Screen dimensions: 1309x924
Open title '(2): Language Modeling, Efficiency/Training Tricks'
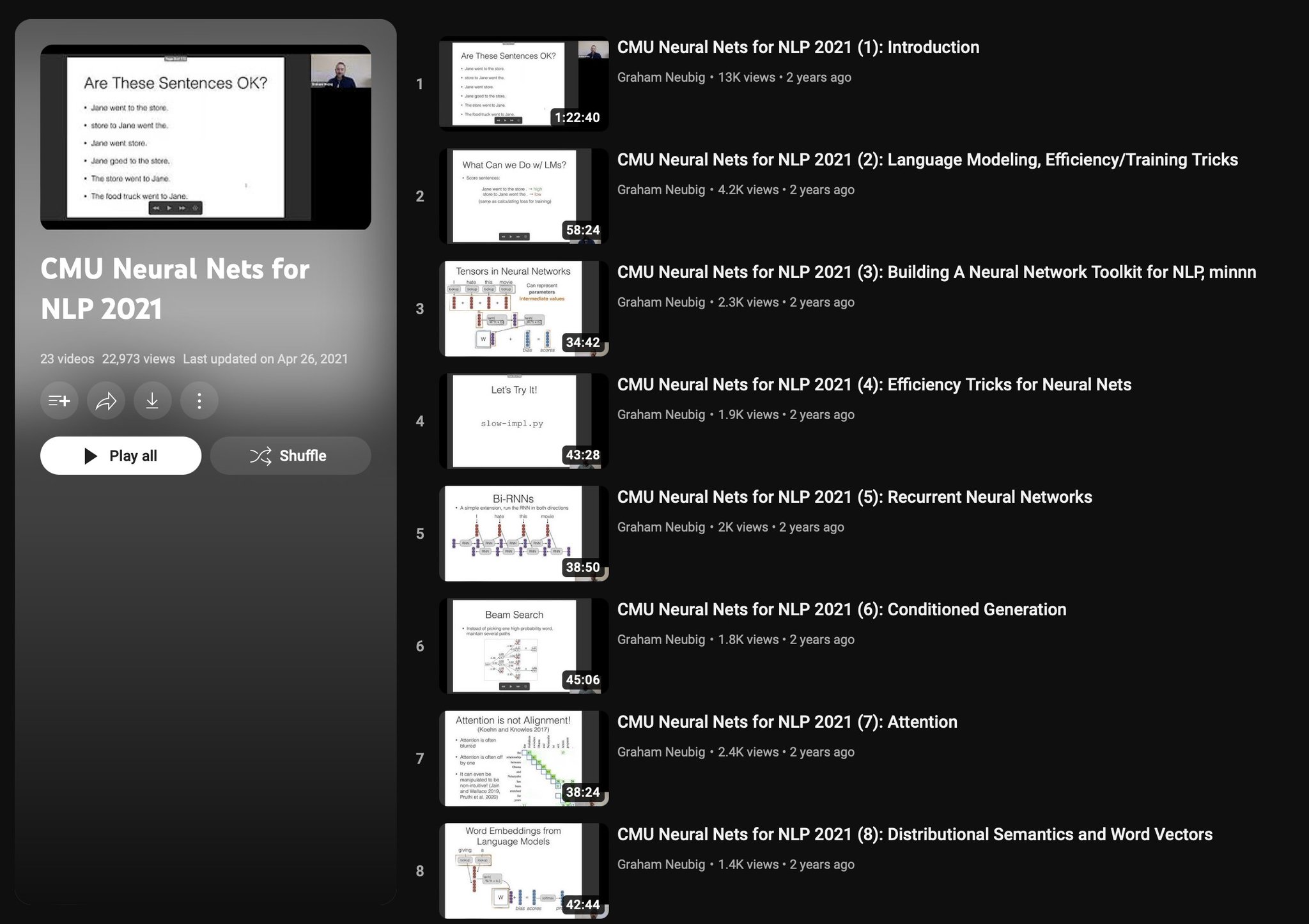[927, 160]
